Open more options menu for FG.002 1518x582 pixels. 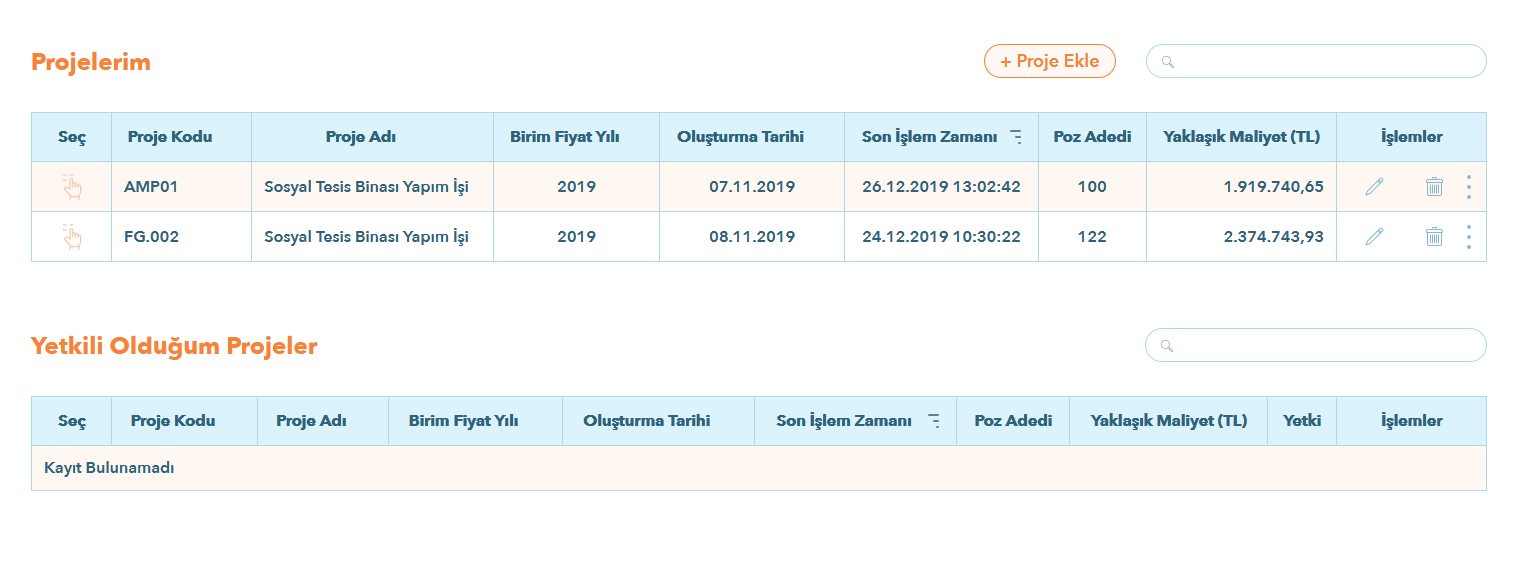coord(1468,237)
